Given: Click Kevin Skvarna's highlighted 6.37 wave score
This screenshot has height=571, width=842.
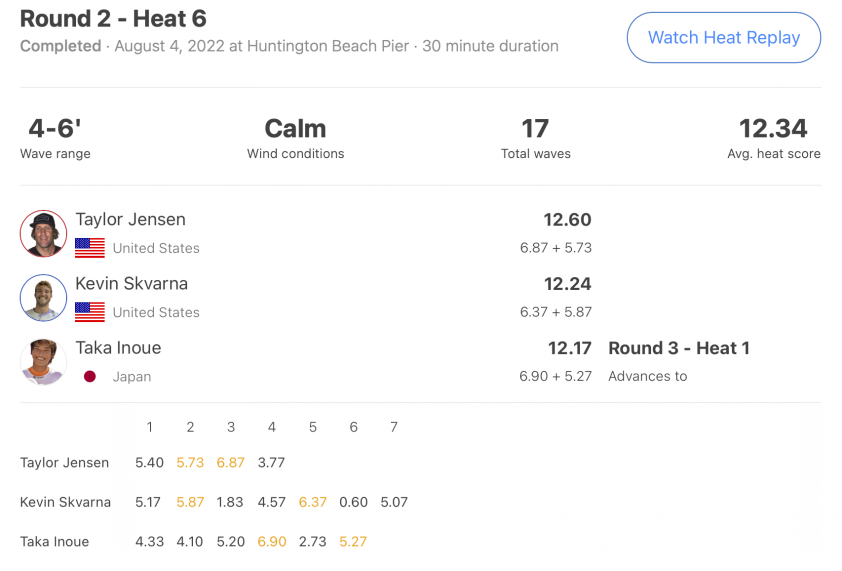Looking at the screenshot, I should [313, 502].
